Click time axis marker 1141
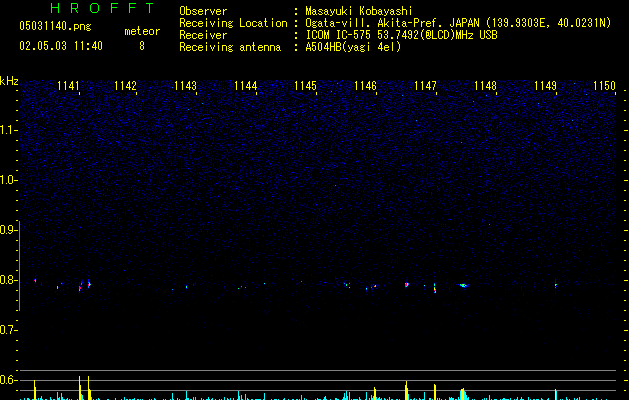The image size is (629, 400). (68, 86)
